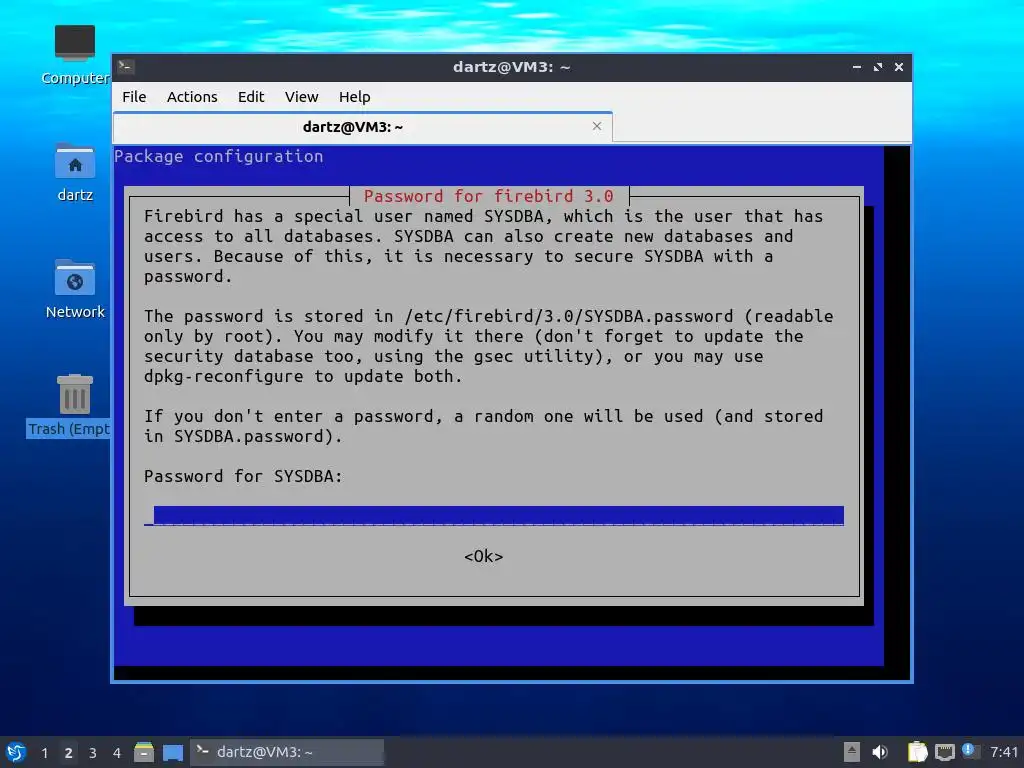1024x768 pixels.
Task: Click the 7:41 clock on the panel
Action: [1004, 752]
